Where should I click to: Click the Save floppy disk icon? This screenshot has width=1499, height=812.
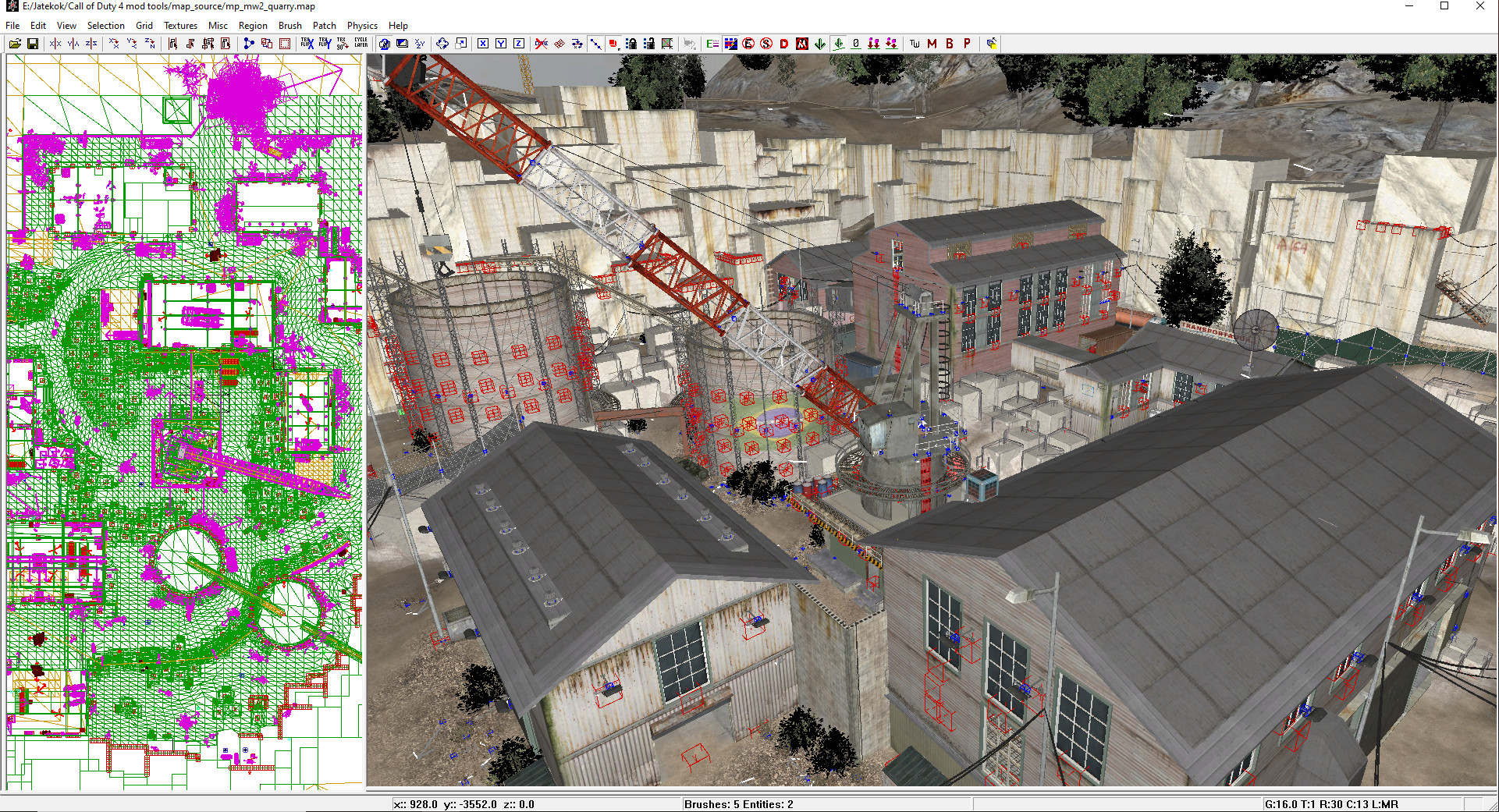[33, 44]
